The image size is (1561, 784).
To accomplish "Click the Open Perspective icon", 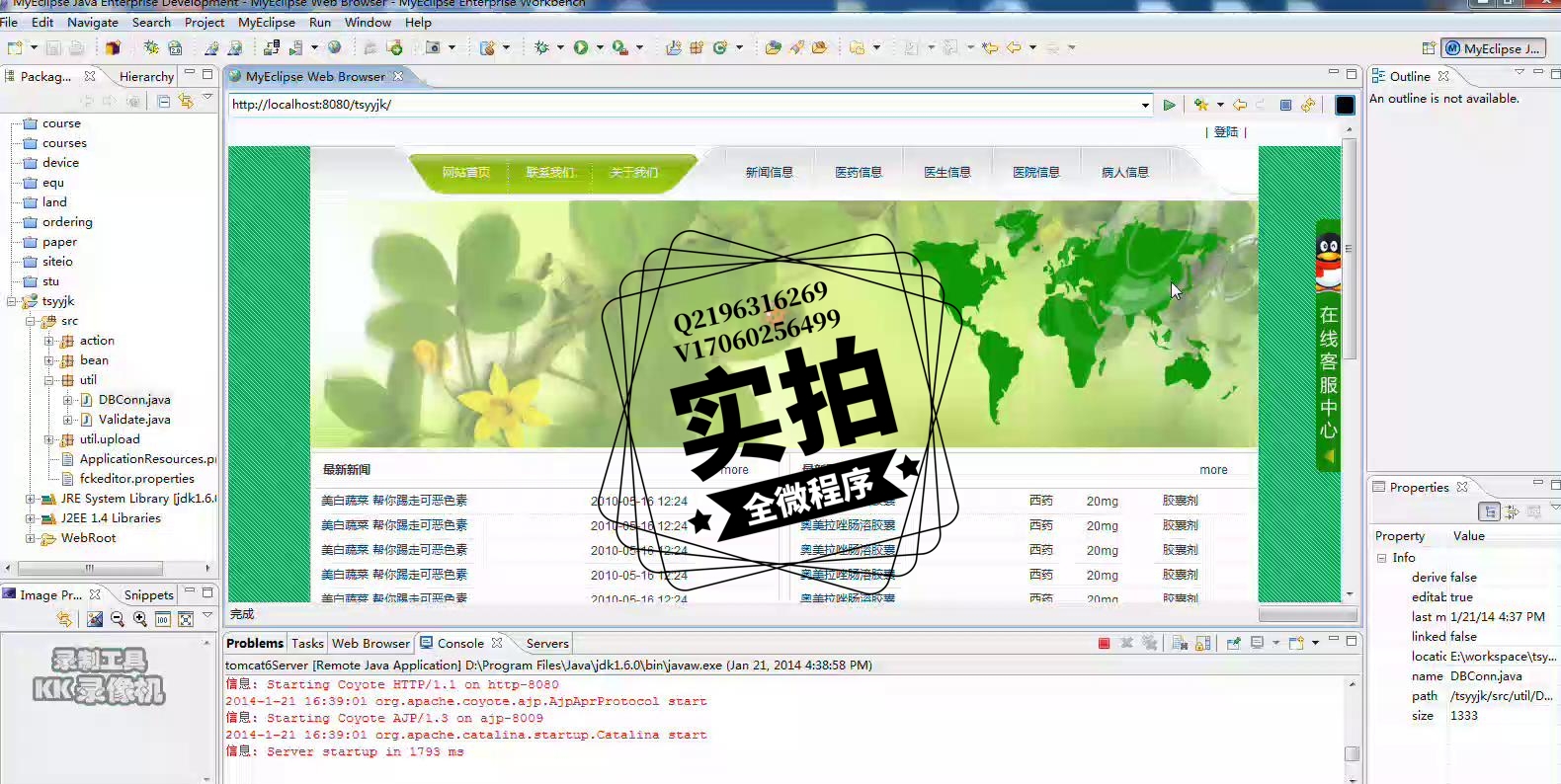I will 1429,48.
